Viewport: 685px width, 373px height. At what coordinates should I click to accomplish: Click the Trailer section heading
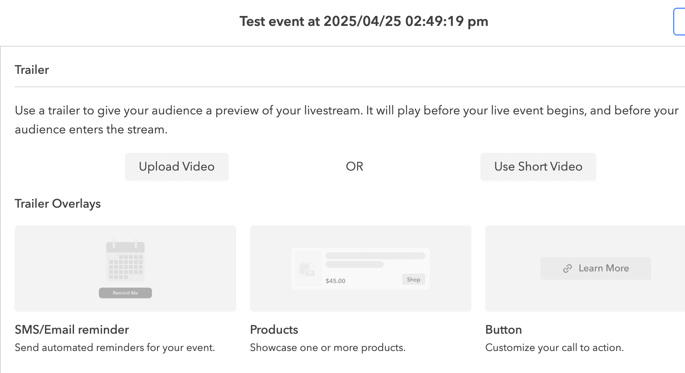pos(32,70)
